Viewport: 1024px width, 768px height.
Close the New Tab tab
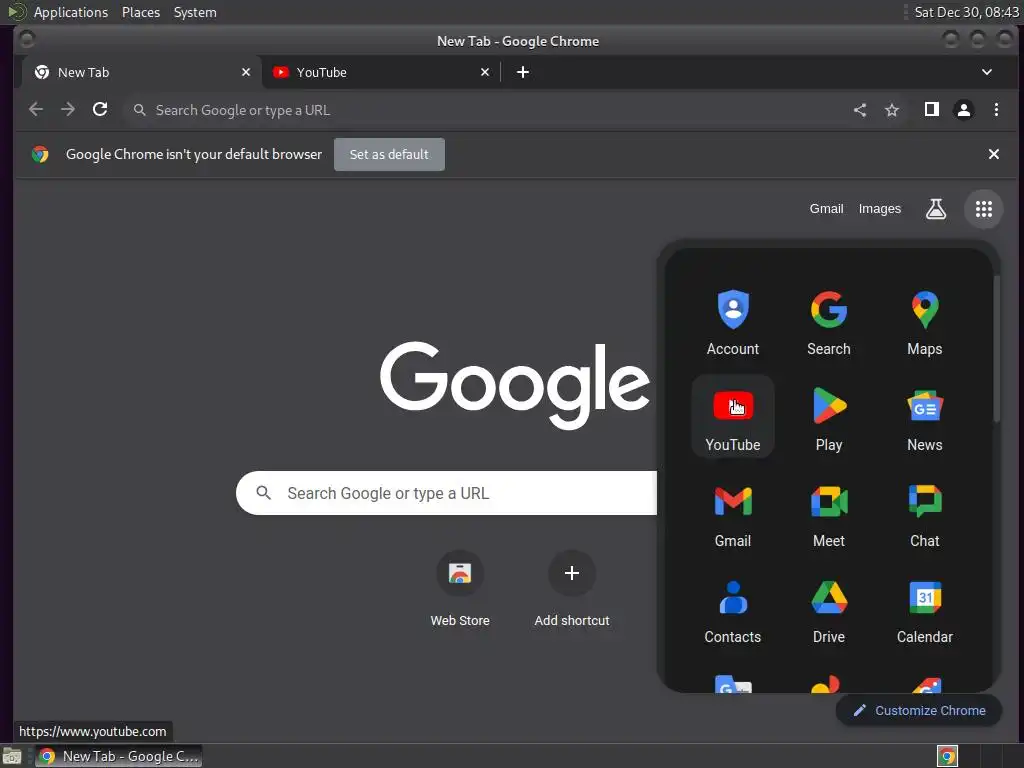click(246, 72)
